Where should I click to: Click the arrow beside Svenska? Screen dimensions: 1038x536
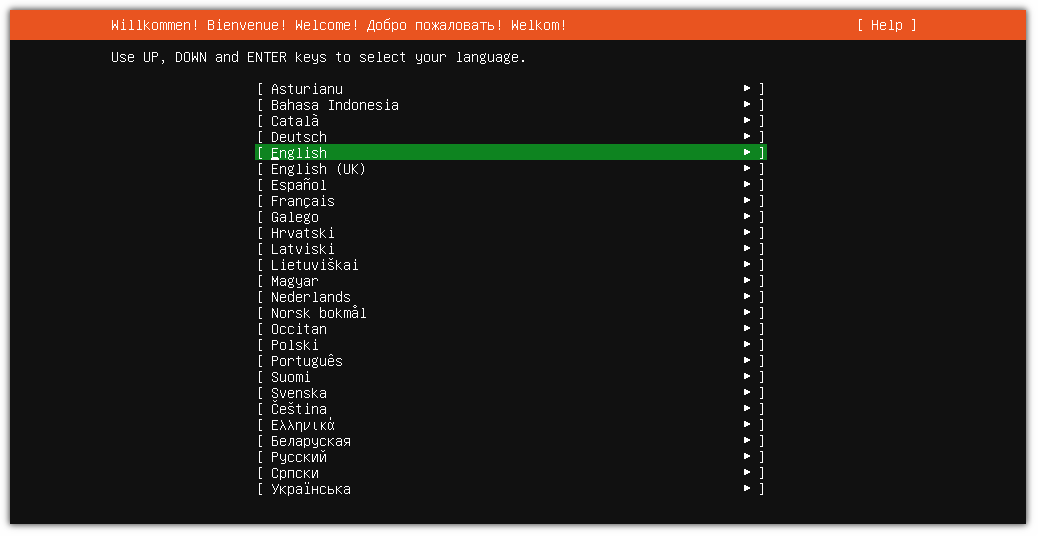[747, 392]
